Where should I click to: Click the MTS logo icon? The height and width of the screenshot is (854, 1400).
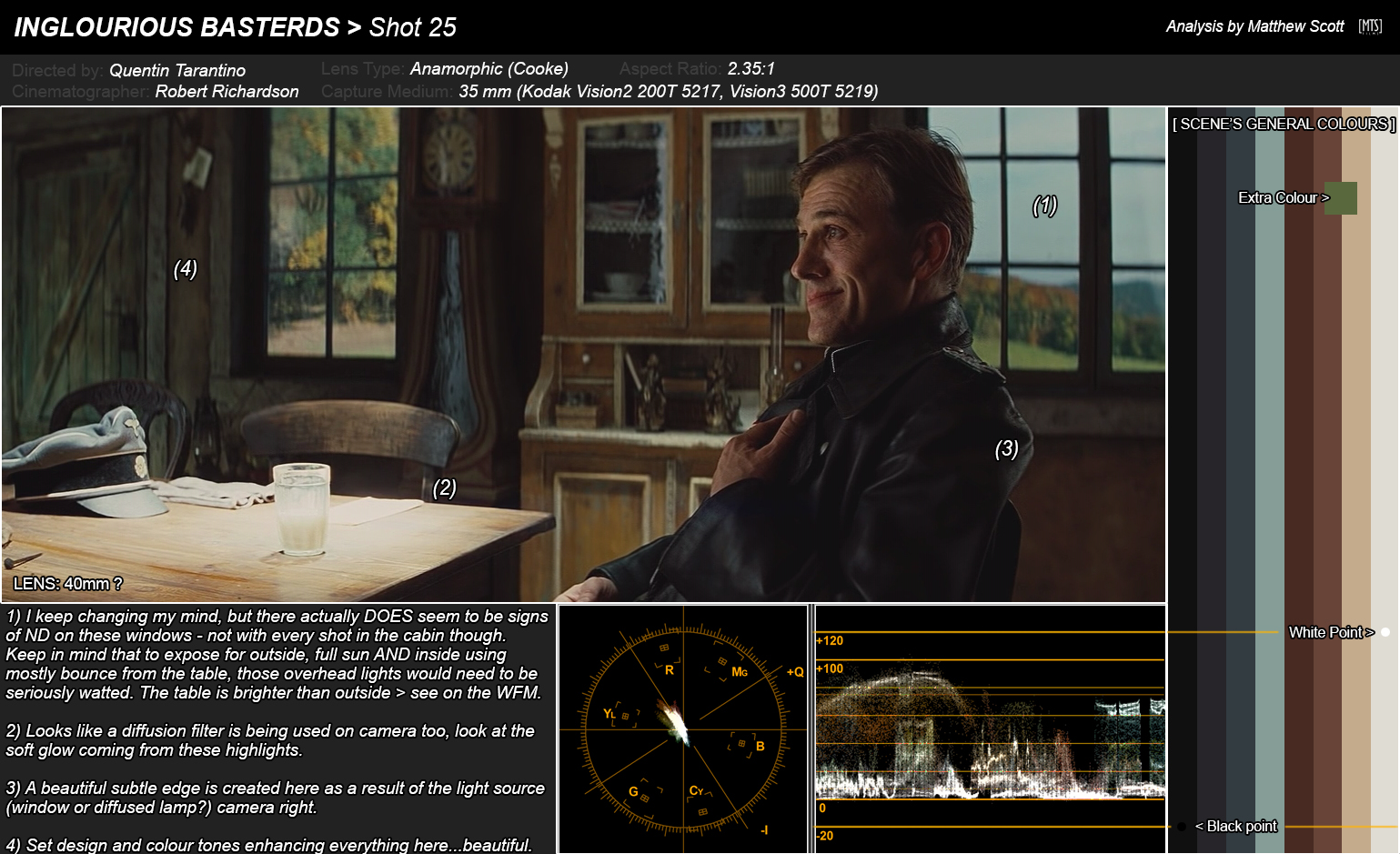pyautogui.click(x=1370, y=26)
